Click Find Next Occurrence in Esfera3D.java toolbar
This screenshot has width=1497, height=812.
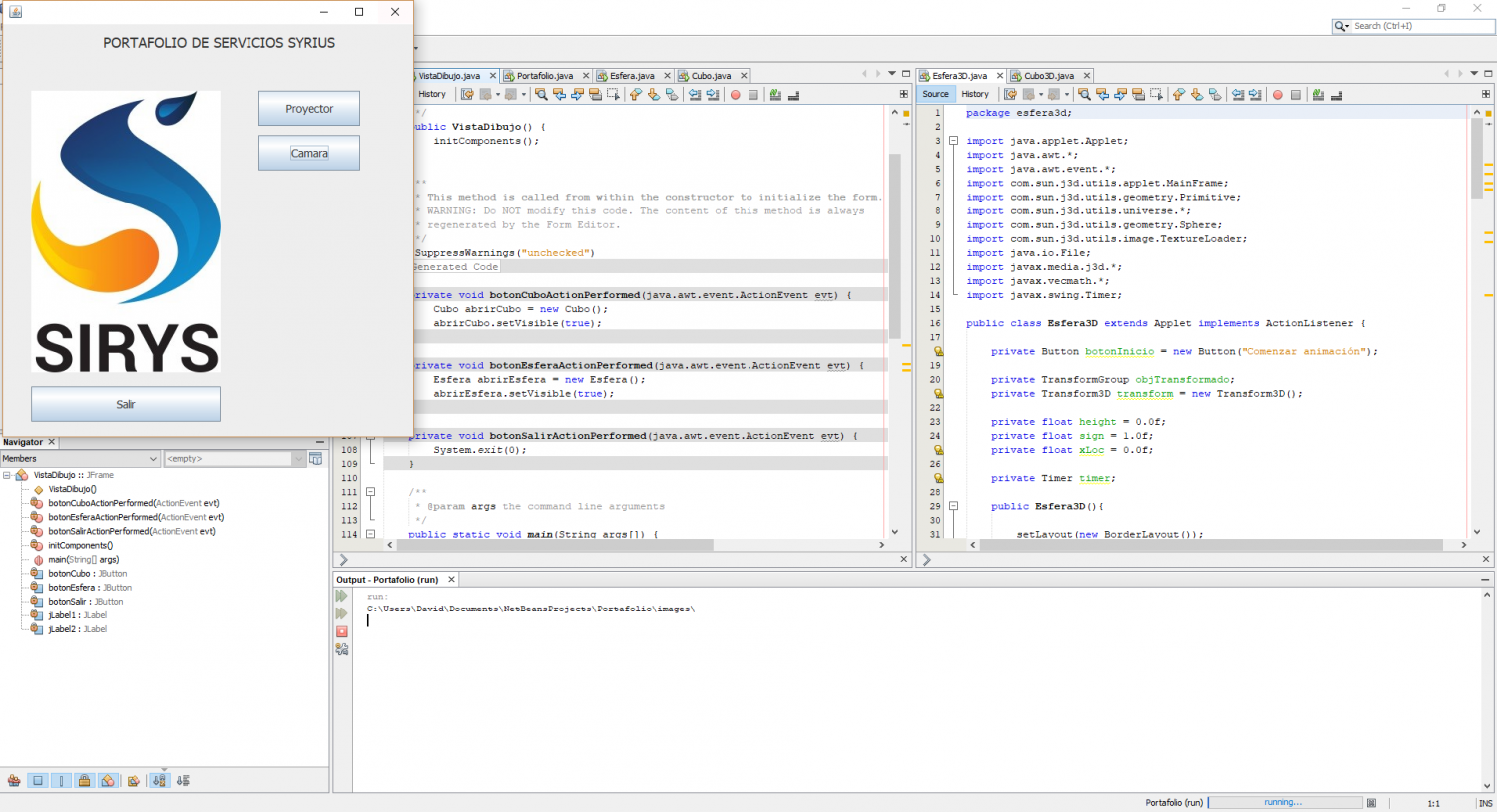(x=1120, y=94)
